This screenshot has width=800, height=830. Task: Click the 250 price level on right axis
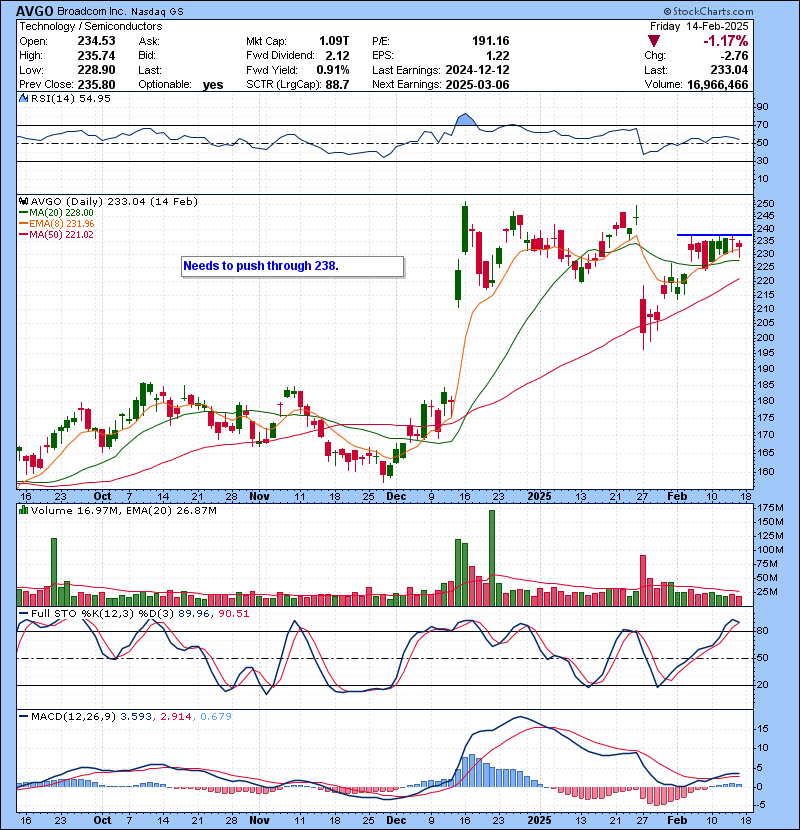(765, 203)
